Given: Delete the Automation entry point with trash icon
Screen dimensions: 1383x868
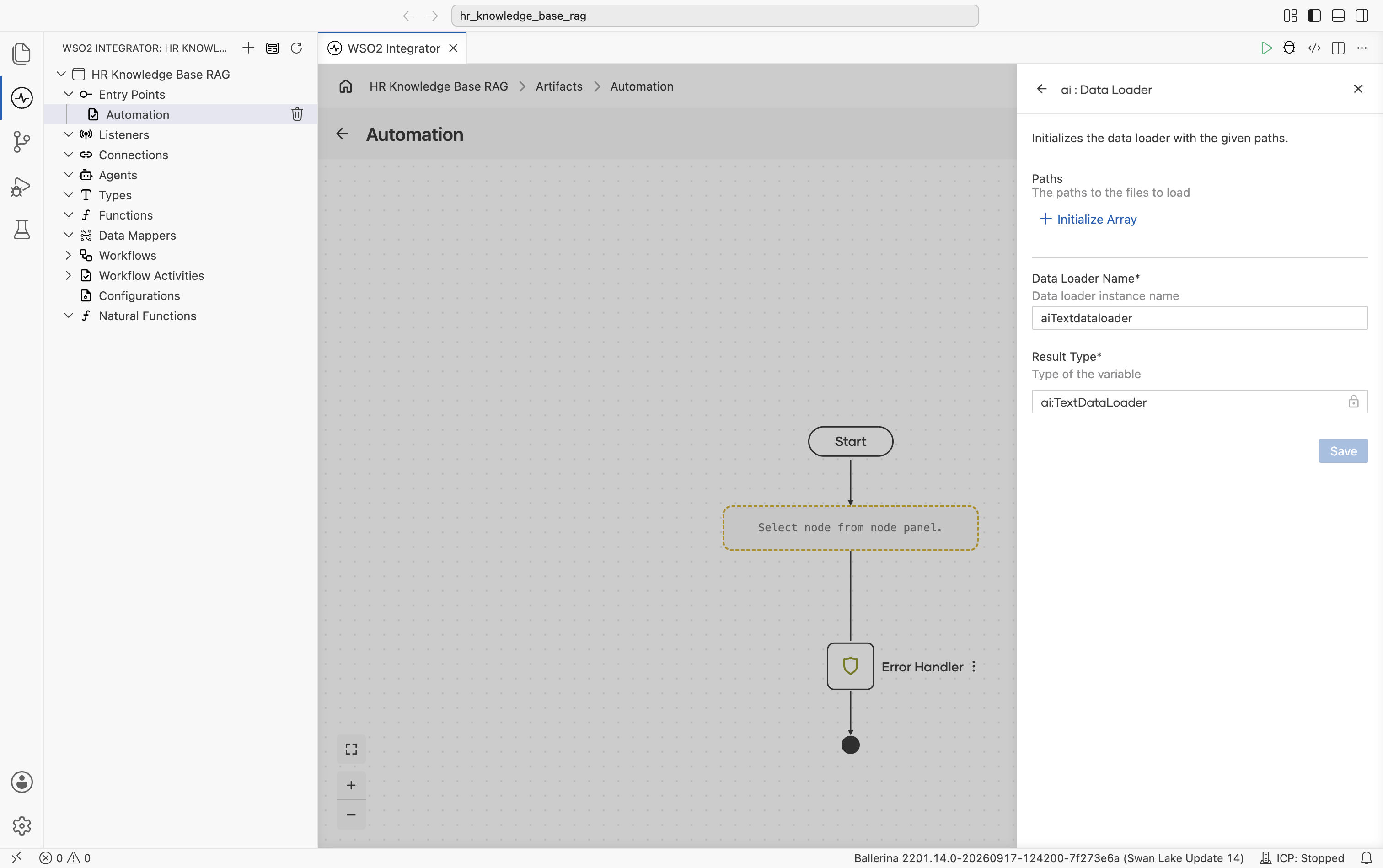Looking at the screenshot, I should 297,114.
